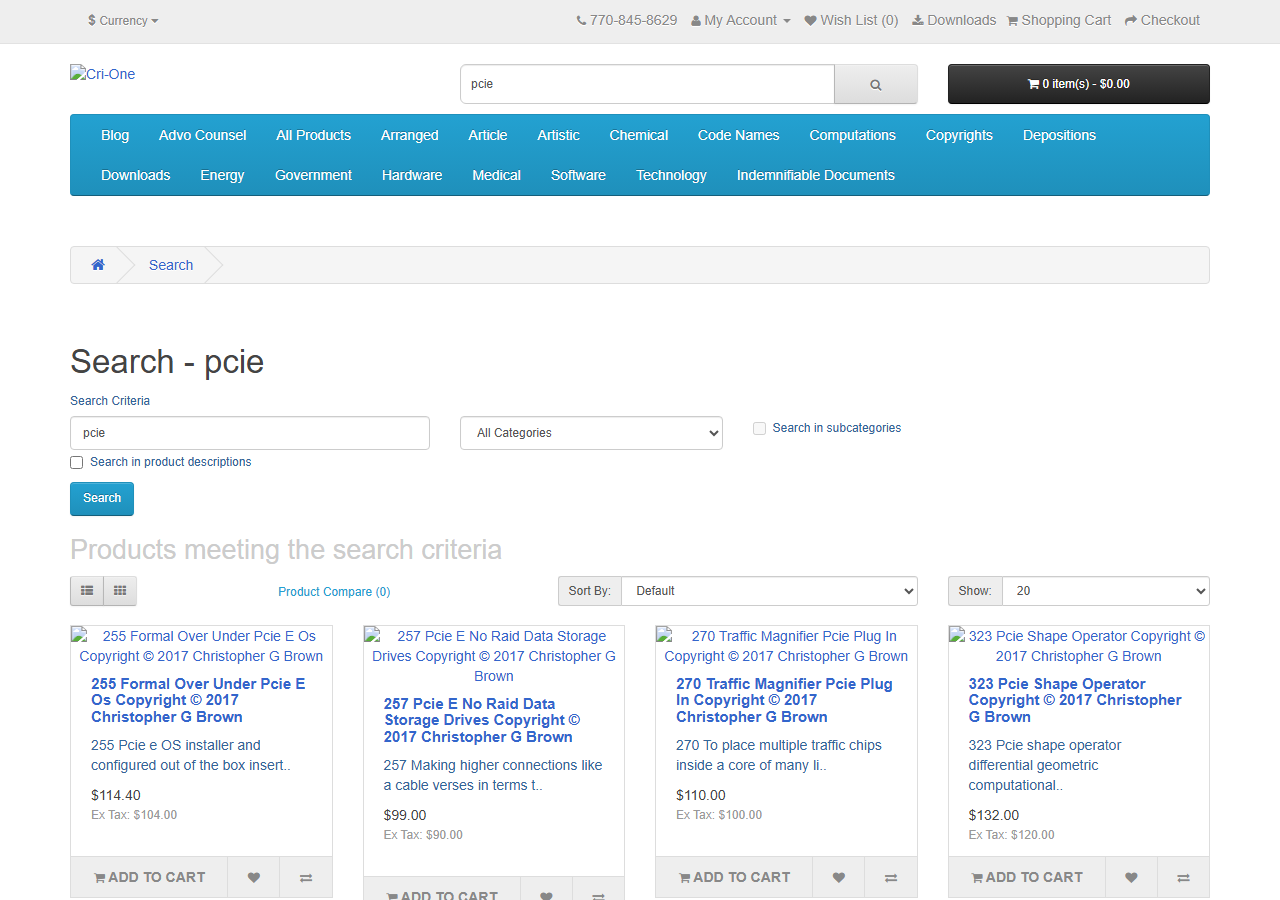Open the Arranged category
1280x900 pixels.
pyautogui.click(x=410, y=135)
